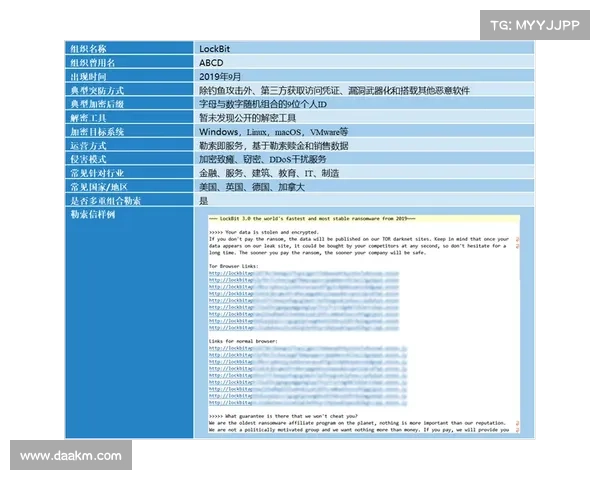Click the '典型突防方式' label cell

[129, 90]
